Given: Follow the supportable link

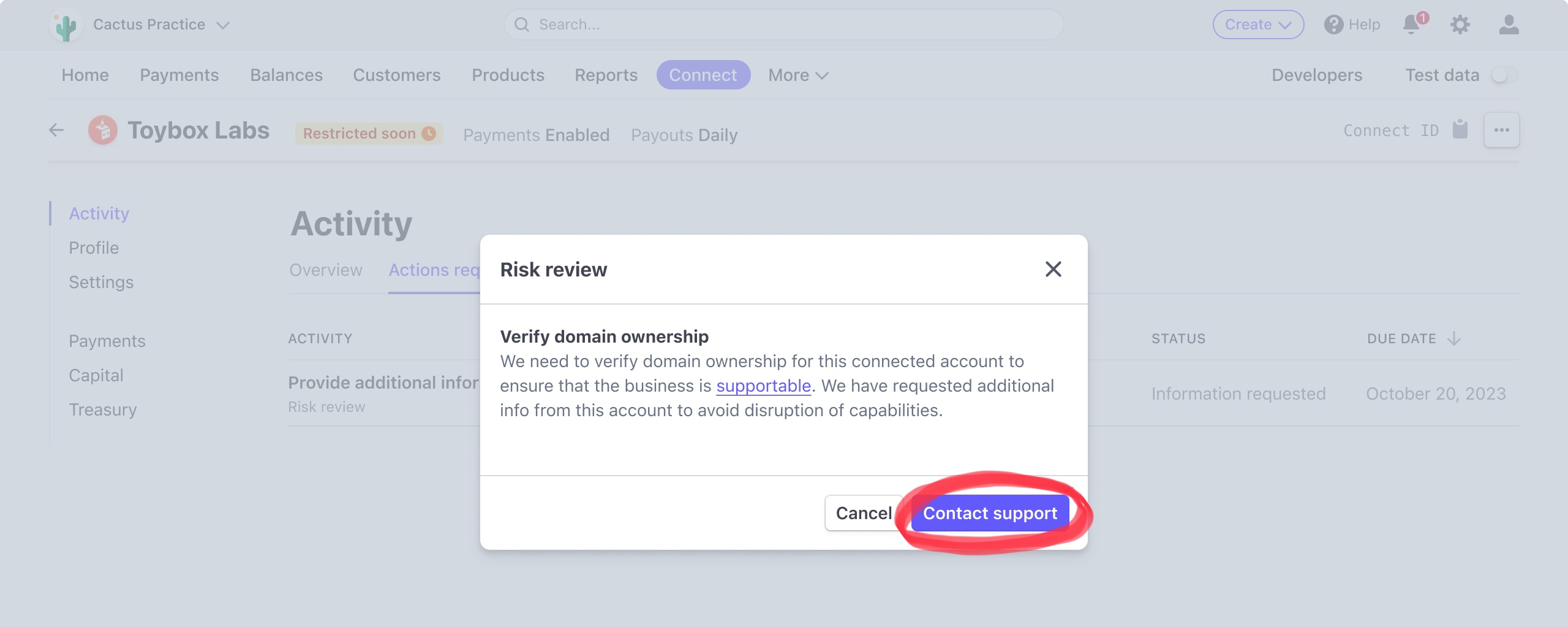Looking at the screenshot, I should [x=763, y=386].
